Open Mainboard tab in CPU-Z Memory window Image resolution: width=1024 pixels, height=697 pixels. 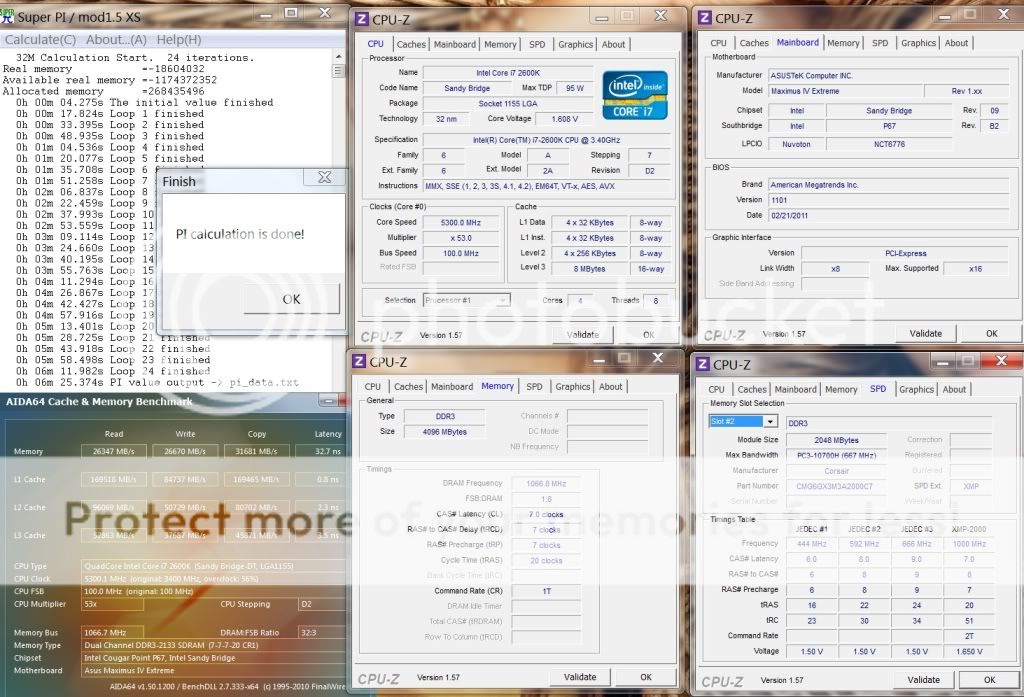452,387
